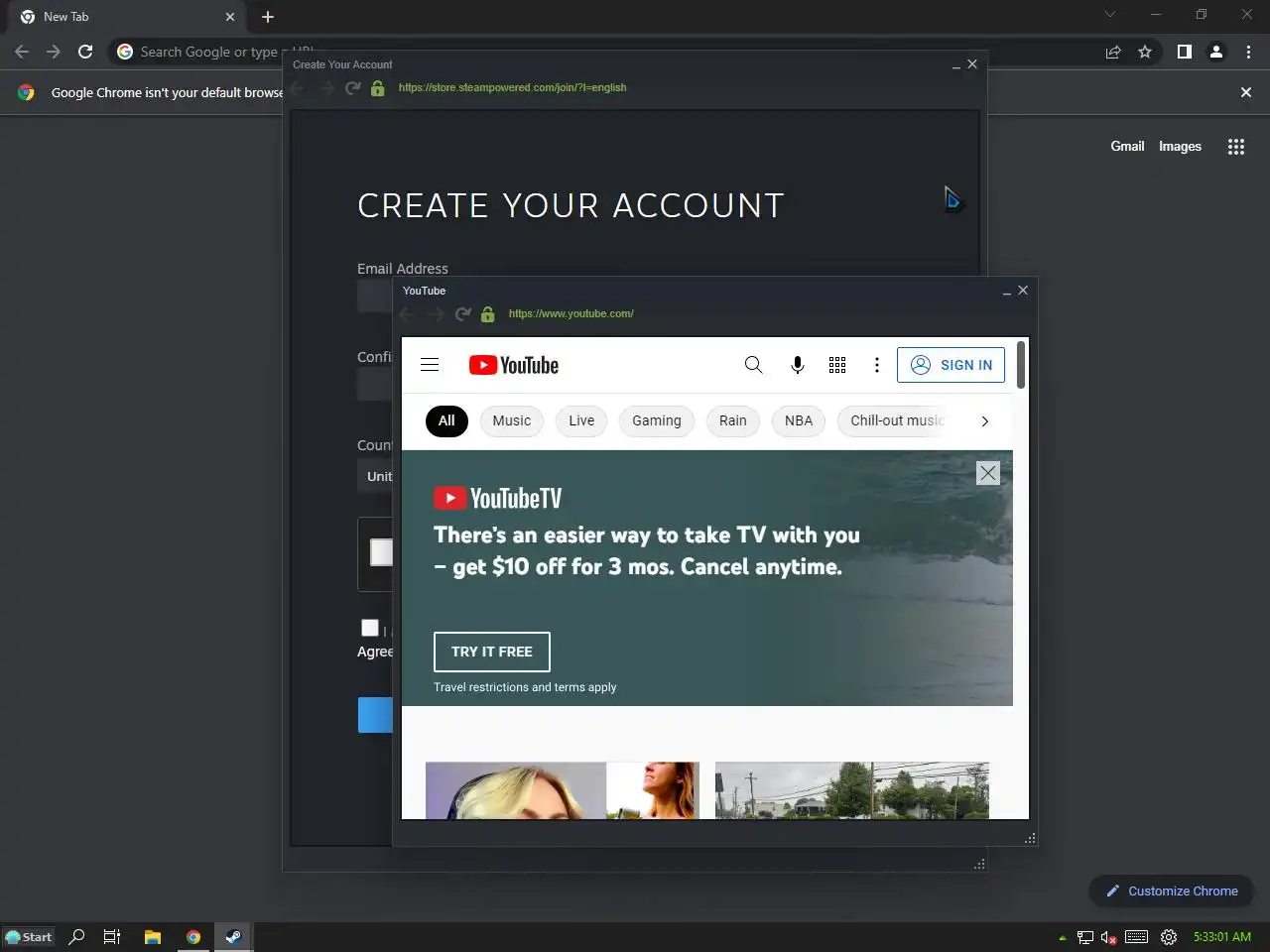Open the Chrome profile icon

coord(1215,52)
